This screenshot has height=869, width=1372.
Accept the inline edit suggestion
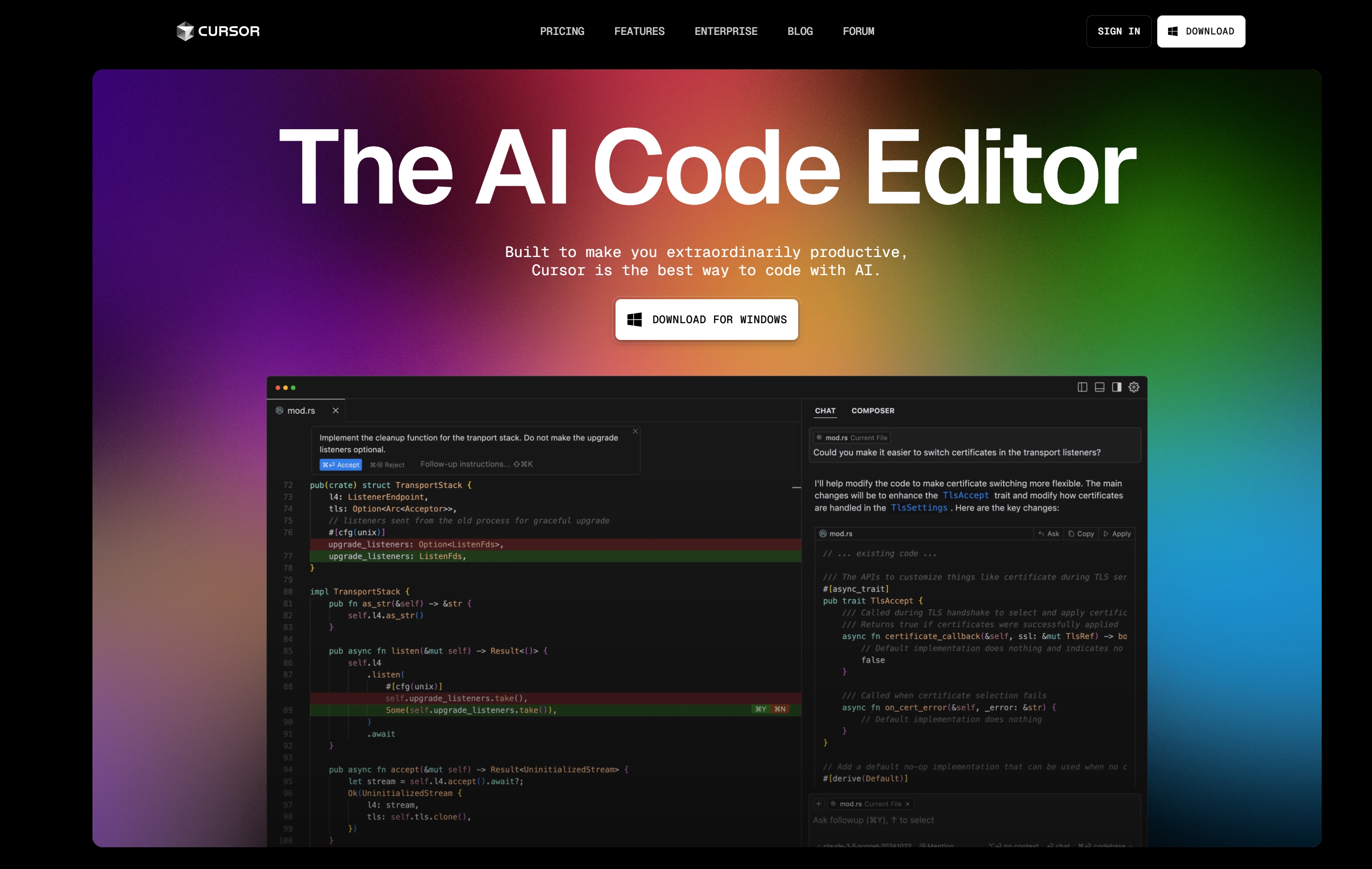click(340, 464)
